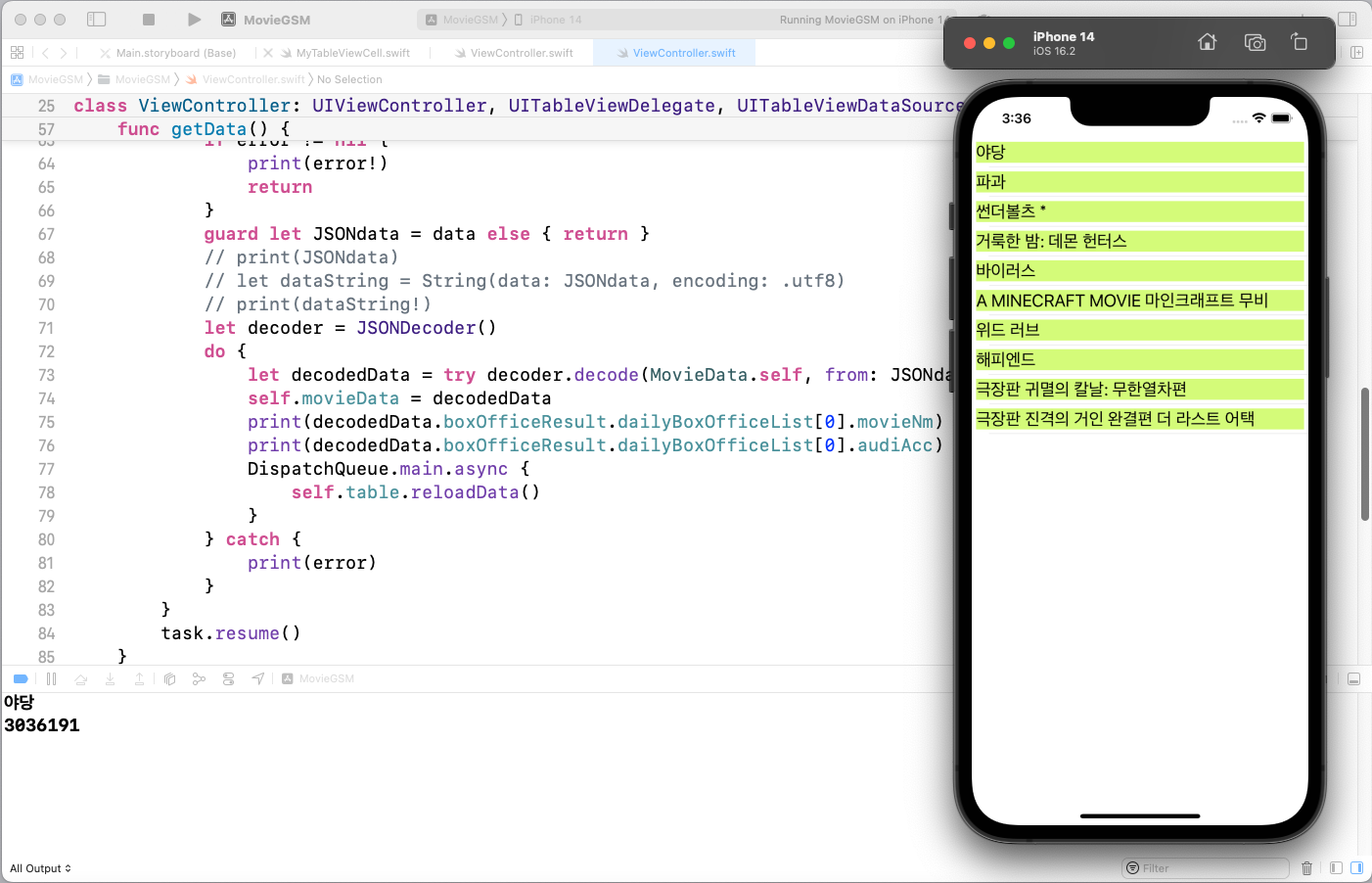This screenshot has height=883, width=1372.
Task: Tap the 해피엔드 row
Action: coord(1139,359)
